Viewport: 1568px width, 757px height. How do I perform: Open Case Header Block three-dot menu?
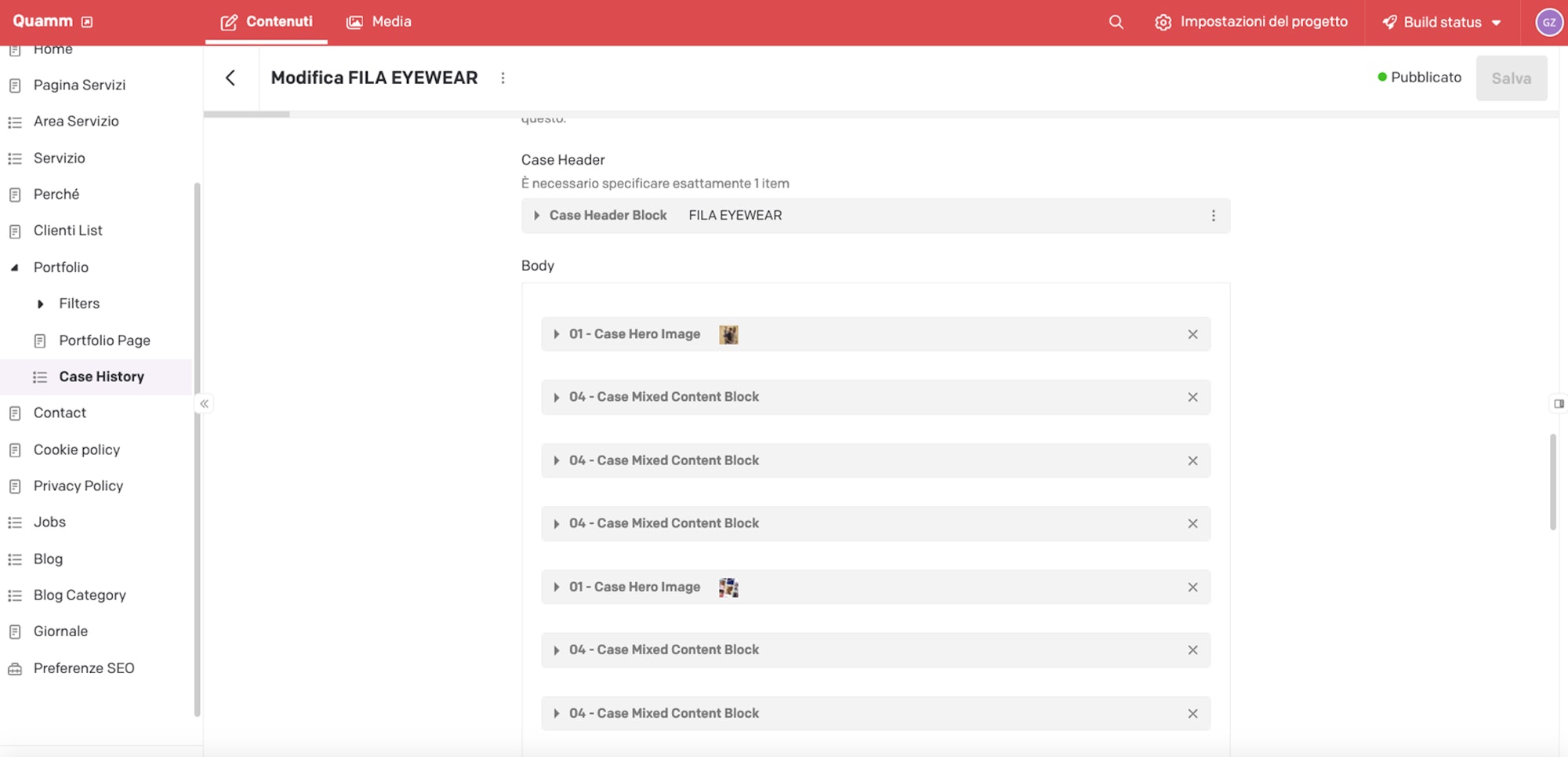click(x=1213, y=216)
